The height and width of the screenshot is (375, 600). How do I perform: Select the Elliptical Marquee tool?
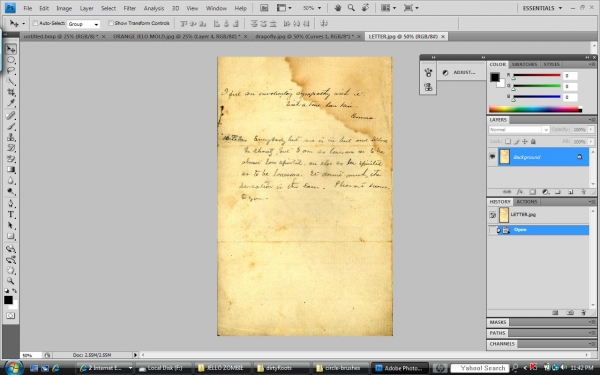pos(11,60)
